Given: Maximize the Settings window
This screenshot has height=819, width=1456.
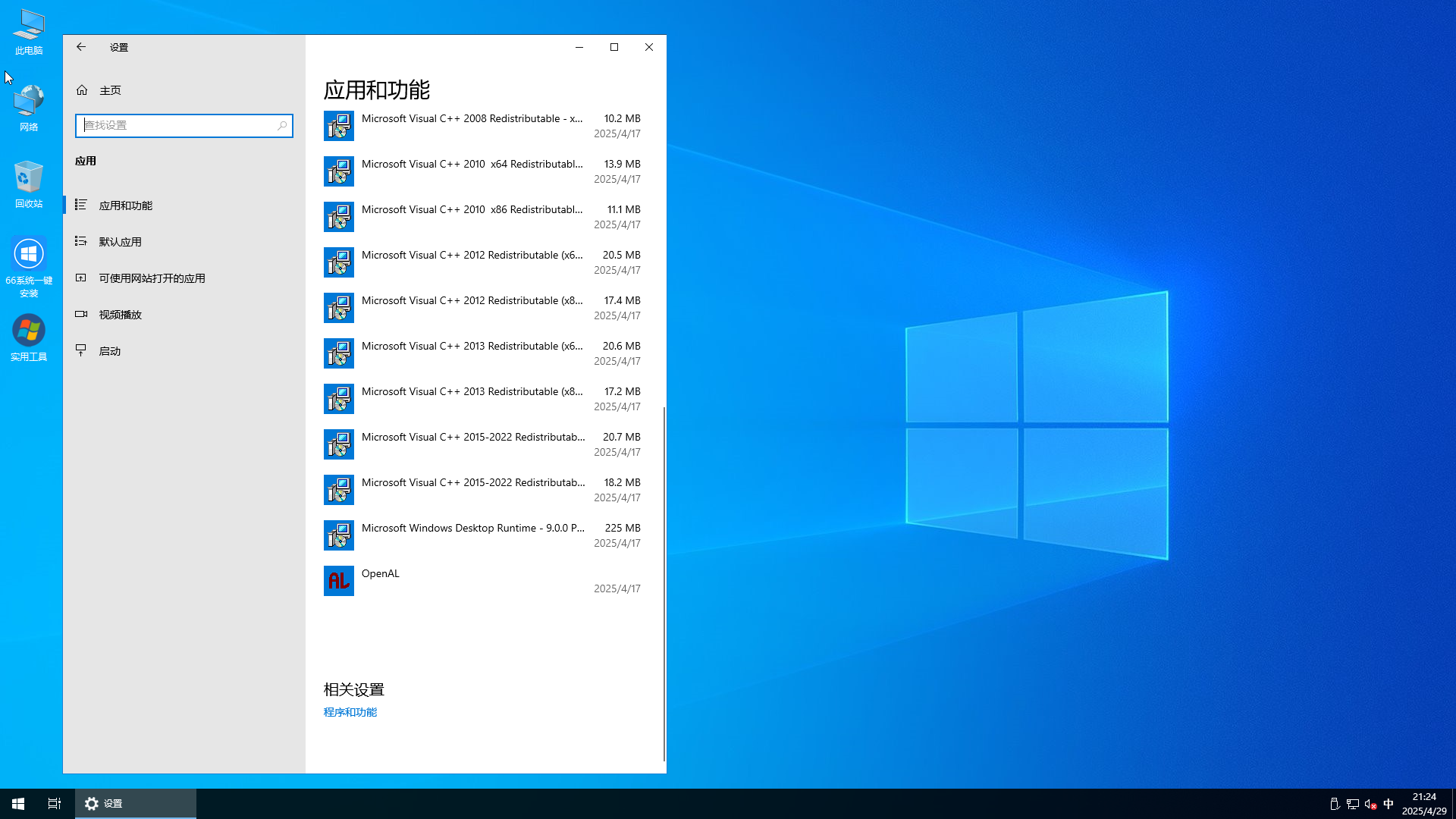Looking at the screenshot, I should click(614, 47).
